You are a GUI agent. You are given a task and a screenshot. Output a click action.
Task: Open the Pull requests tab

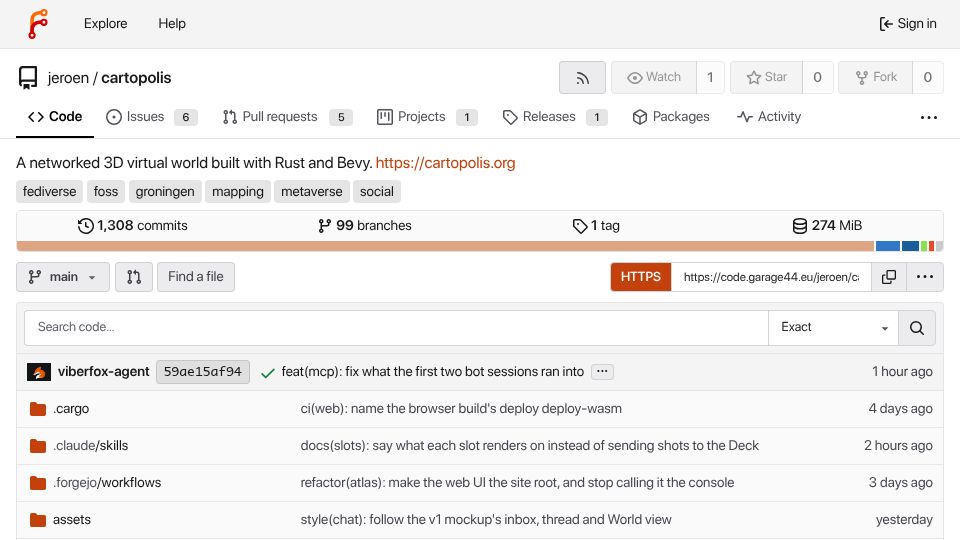(287, 117)
